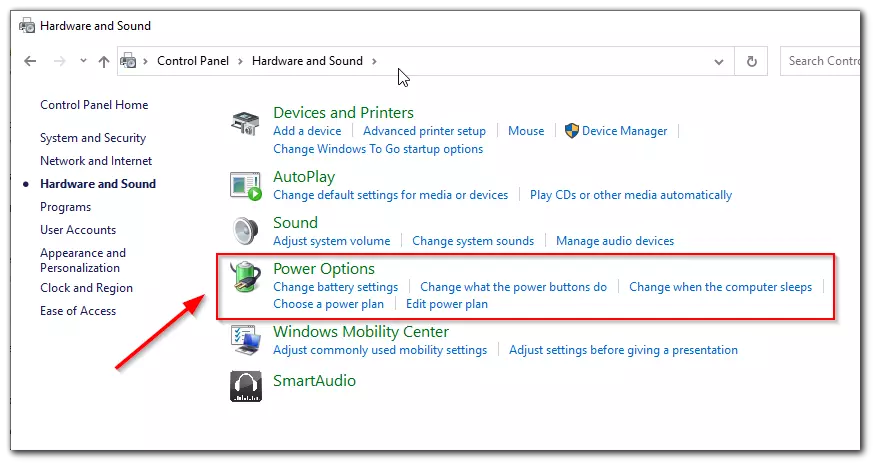Click the Hardware and Sound title bar icon
Screen dimensions: 878x468
click(27, 26)
